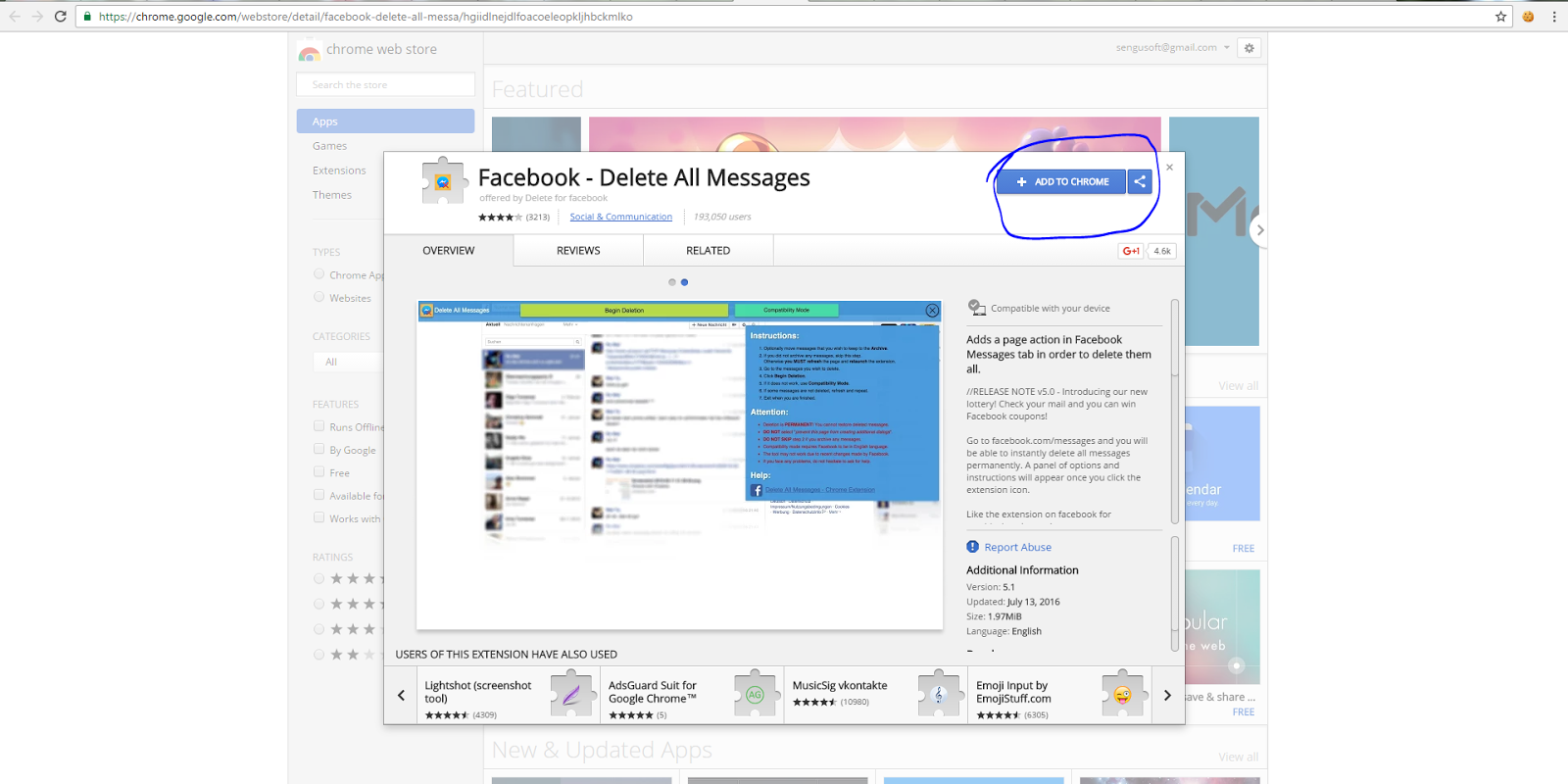1568x784 pixels.
Task: Go back to the previous page
Action: [x=14, y=17]
